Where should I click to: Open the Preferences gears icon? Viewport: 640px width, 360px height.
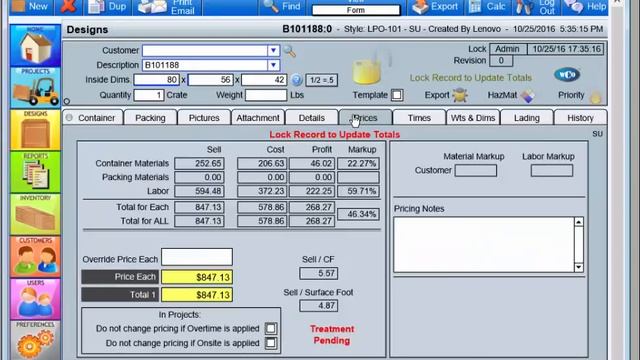click(35, 340)
